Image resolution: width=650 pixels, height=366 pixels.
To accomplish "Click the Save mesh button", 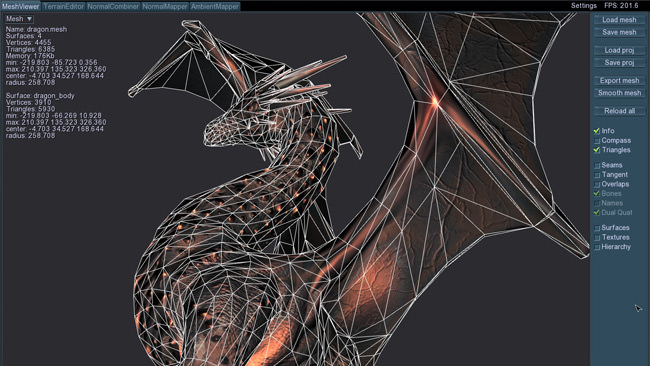I will (619, 32).
